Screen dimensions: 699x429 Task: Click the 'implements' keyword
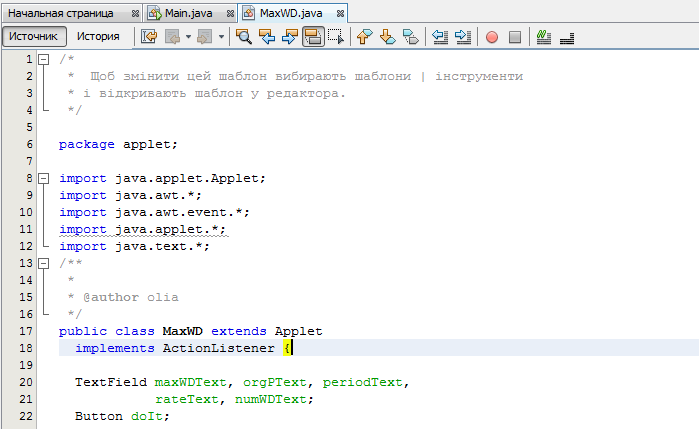click(x=115, y=348)
